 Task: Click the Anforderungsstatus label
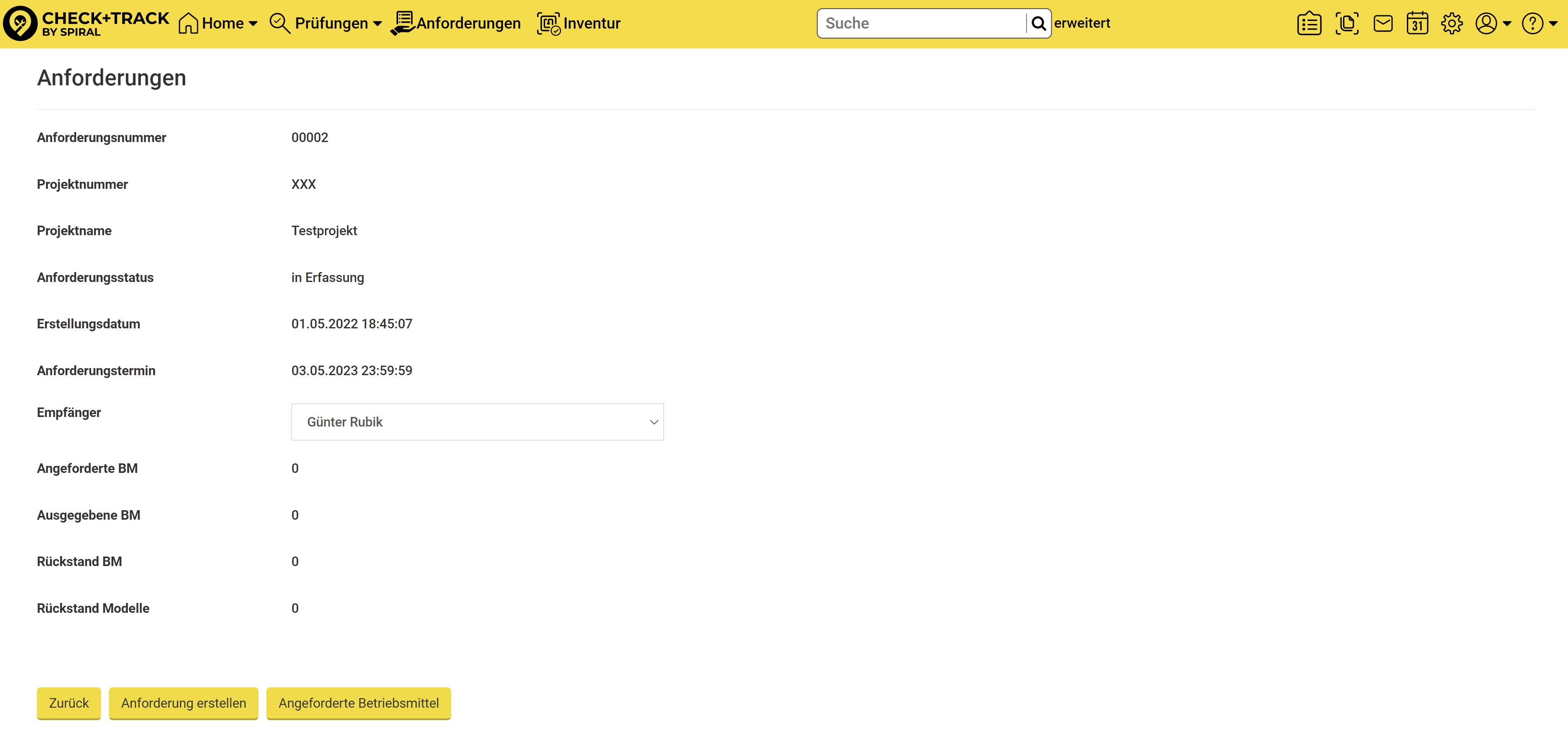click(x=95, y=277)
